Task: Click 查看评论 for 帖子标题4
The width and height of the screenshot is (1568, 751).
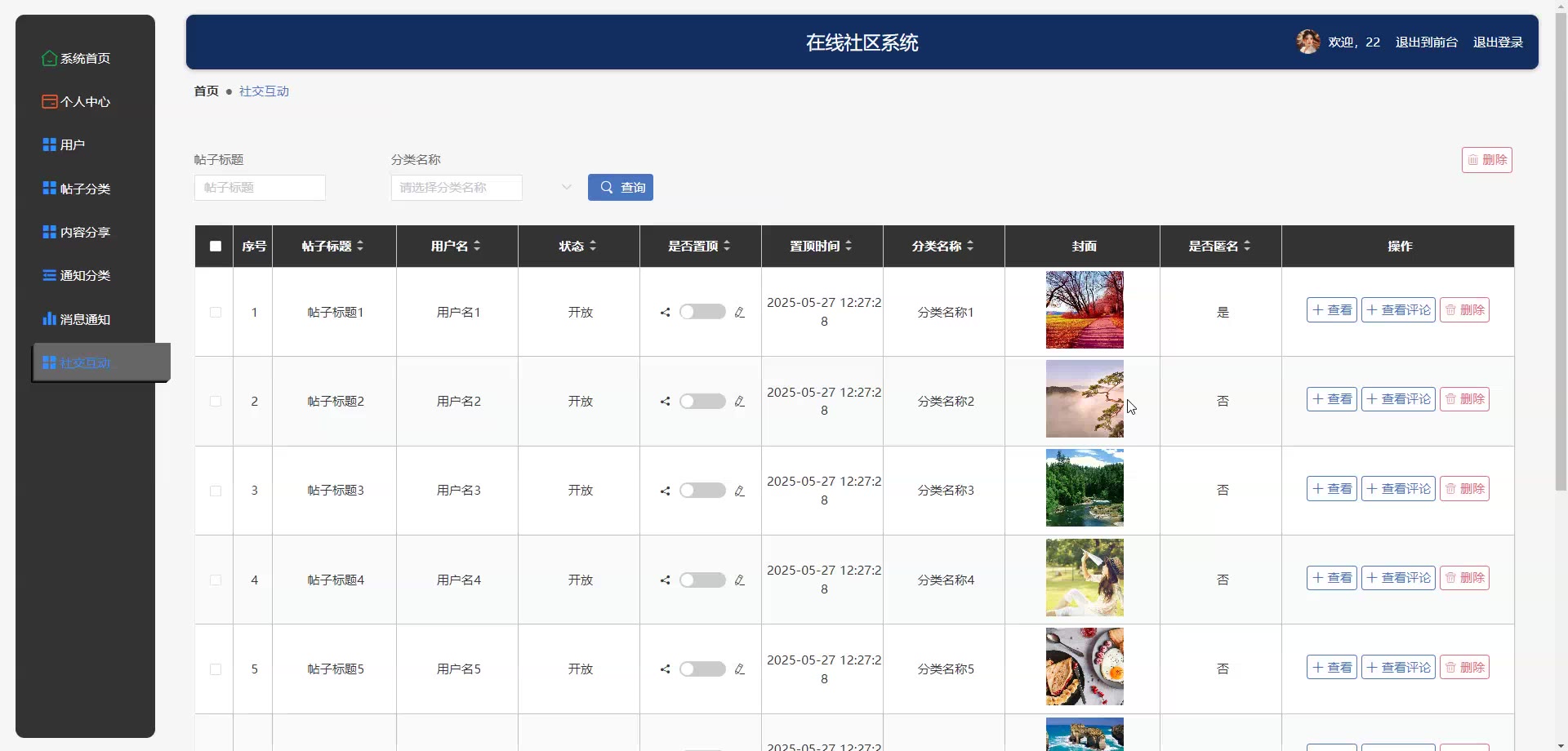Action: click(x=1397, y=578)
